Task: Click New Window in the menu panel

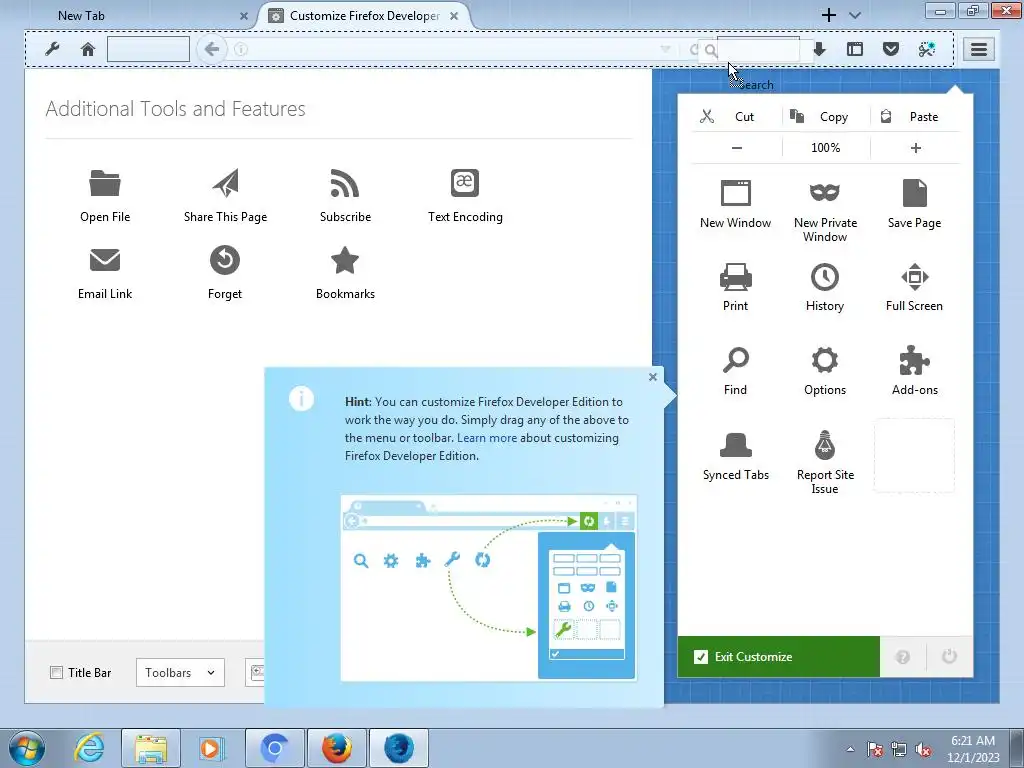Action: [735, 204]
